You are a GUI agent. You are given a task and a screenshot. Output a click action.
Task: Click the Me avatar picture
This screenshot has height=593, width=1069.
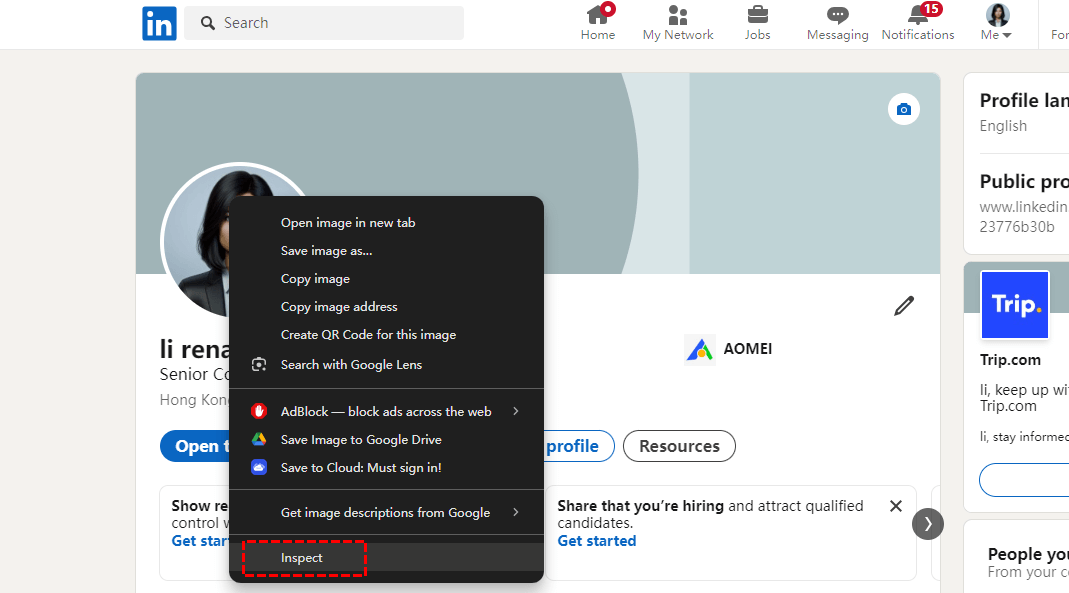tap(997, 14)
